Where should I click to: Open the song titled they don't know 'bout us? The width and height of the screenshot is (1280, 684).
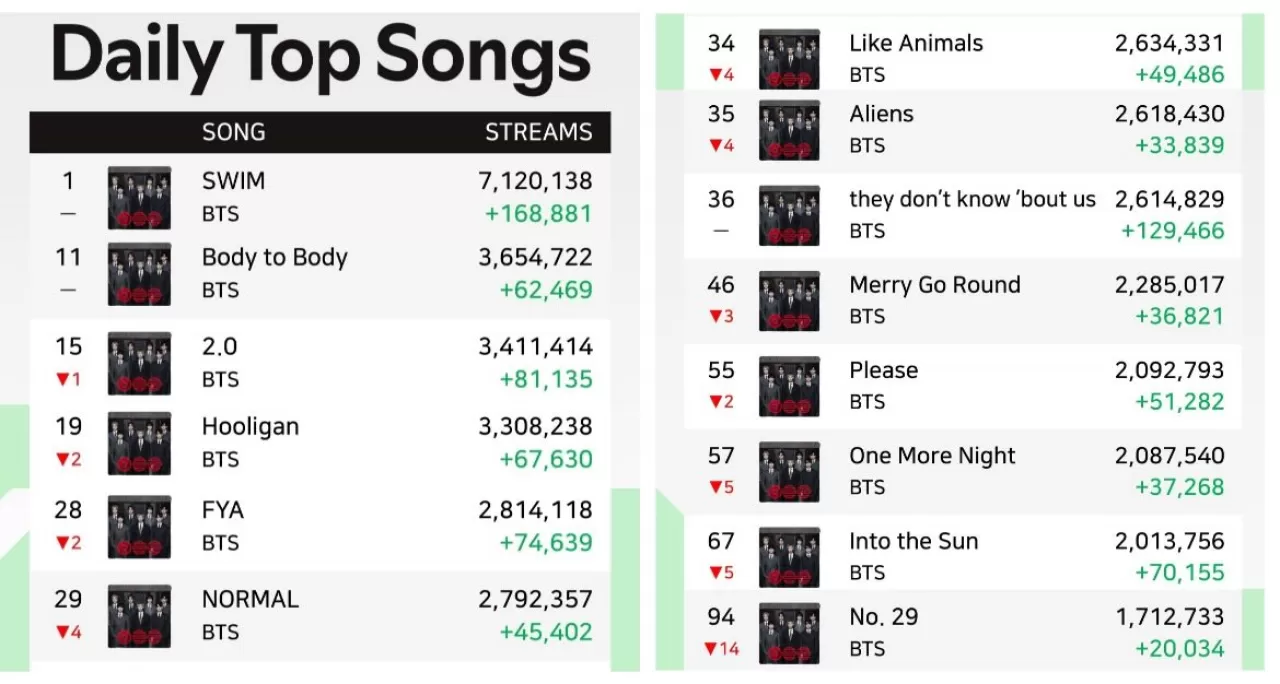971,199
